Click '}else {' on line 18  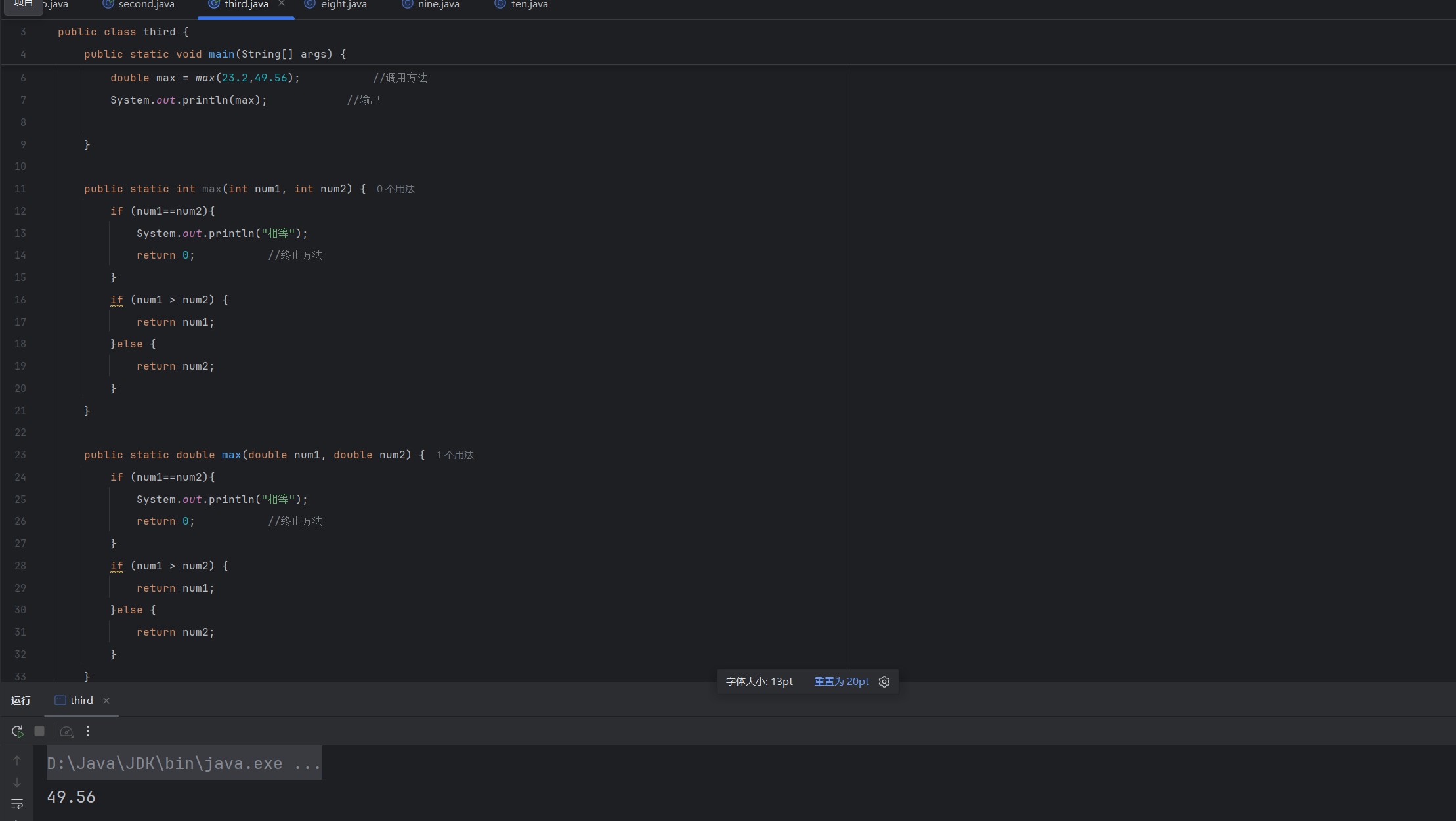coord(133,344)
